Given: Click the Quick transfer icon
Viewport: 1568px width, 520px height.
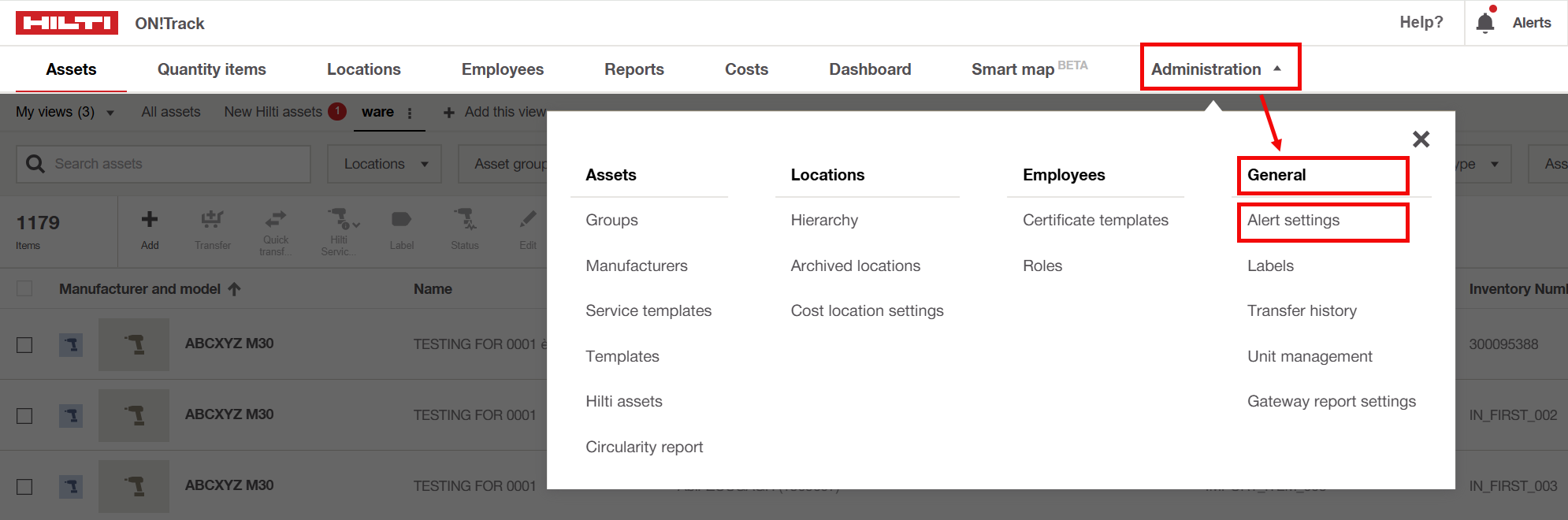Looking at the screenshot, I should [x=276, y=220].
